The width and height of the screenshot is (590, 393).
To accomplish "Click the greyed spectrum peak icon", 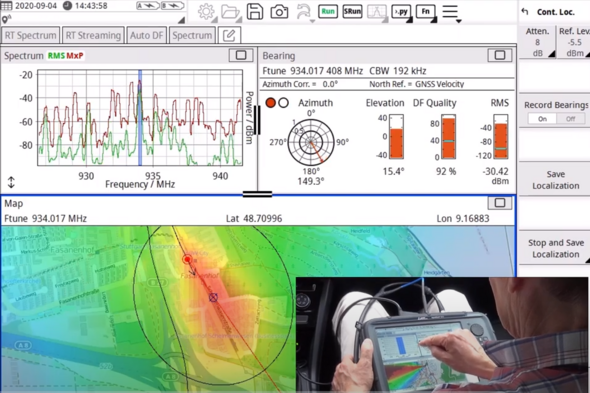I will coord(377,12).
